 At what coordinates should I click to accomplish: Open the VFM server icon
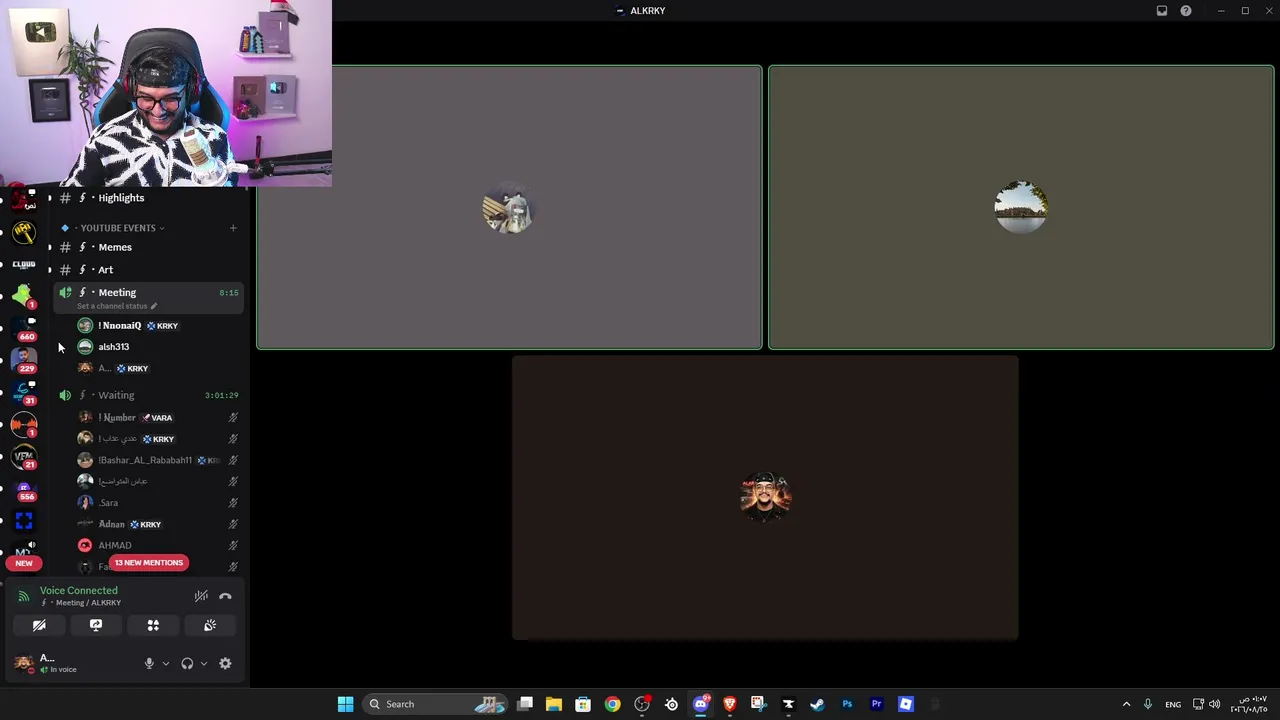[x=24, y=457]
